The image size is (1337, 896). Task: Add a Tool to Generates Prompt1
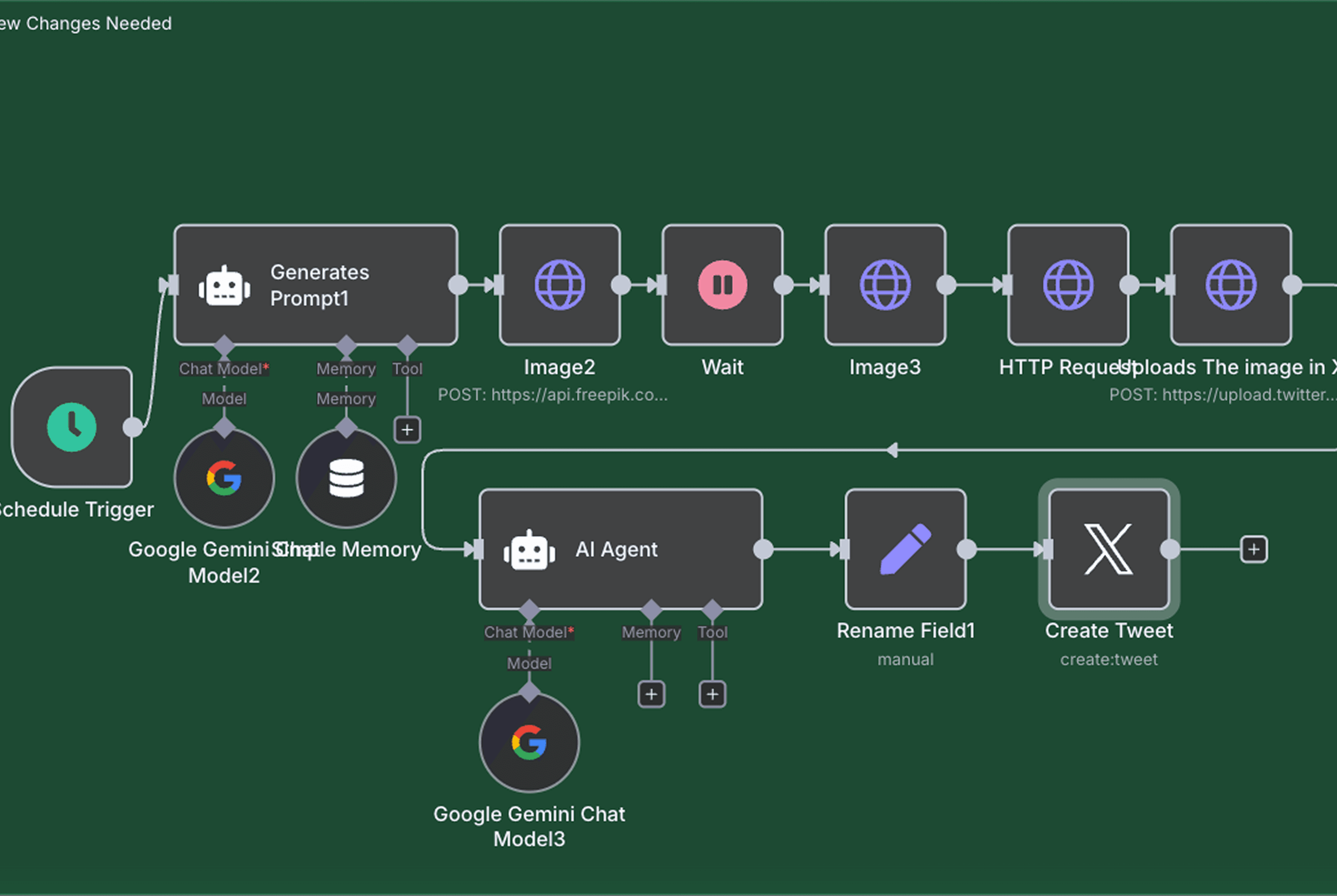[407, 430]
